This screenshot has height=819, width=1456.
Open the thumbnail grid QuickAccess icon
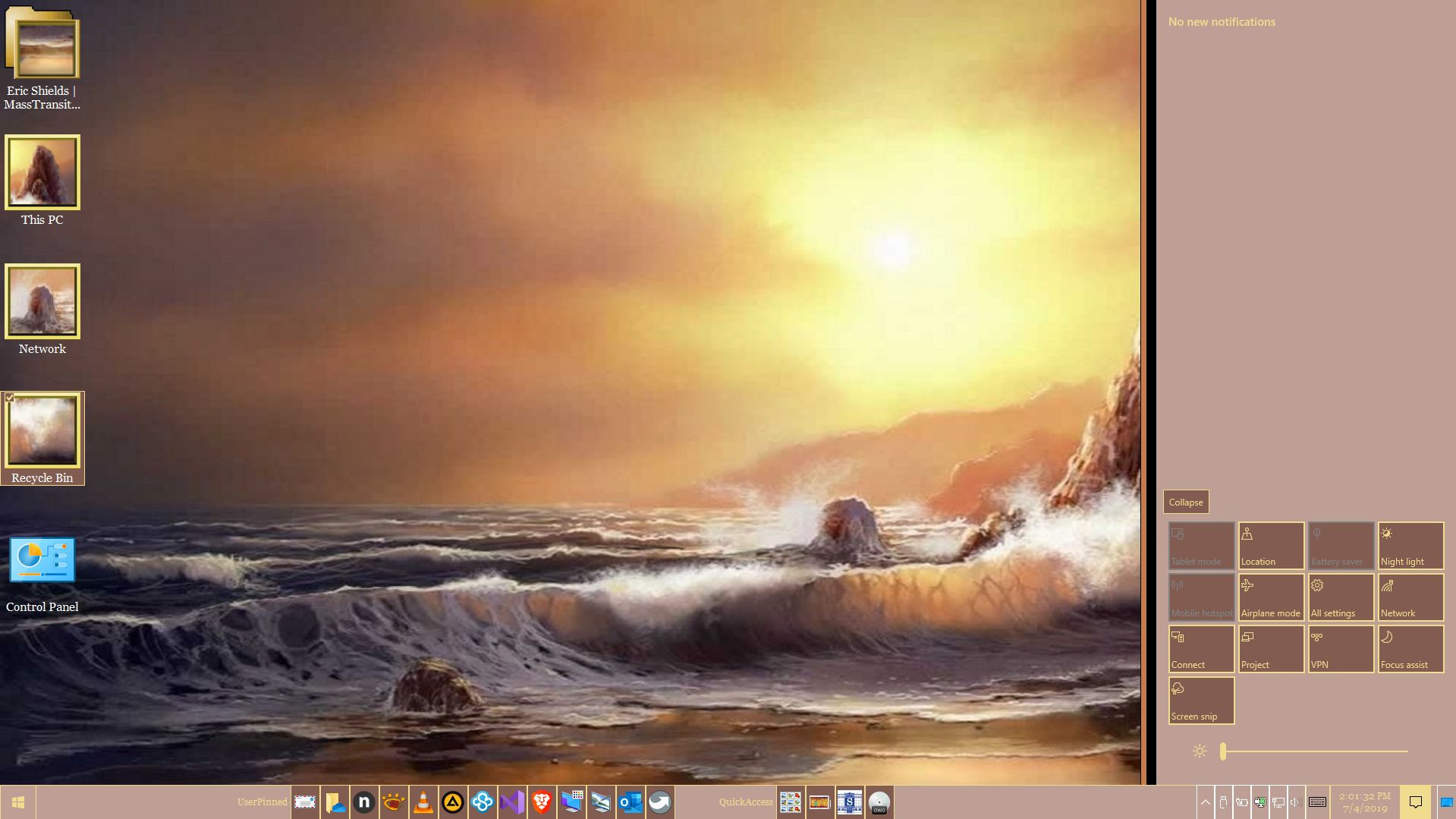coord(791,802)
